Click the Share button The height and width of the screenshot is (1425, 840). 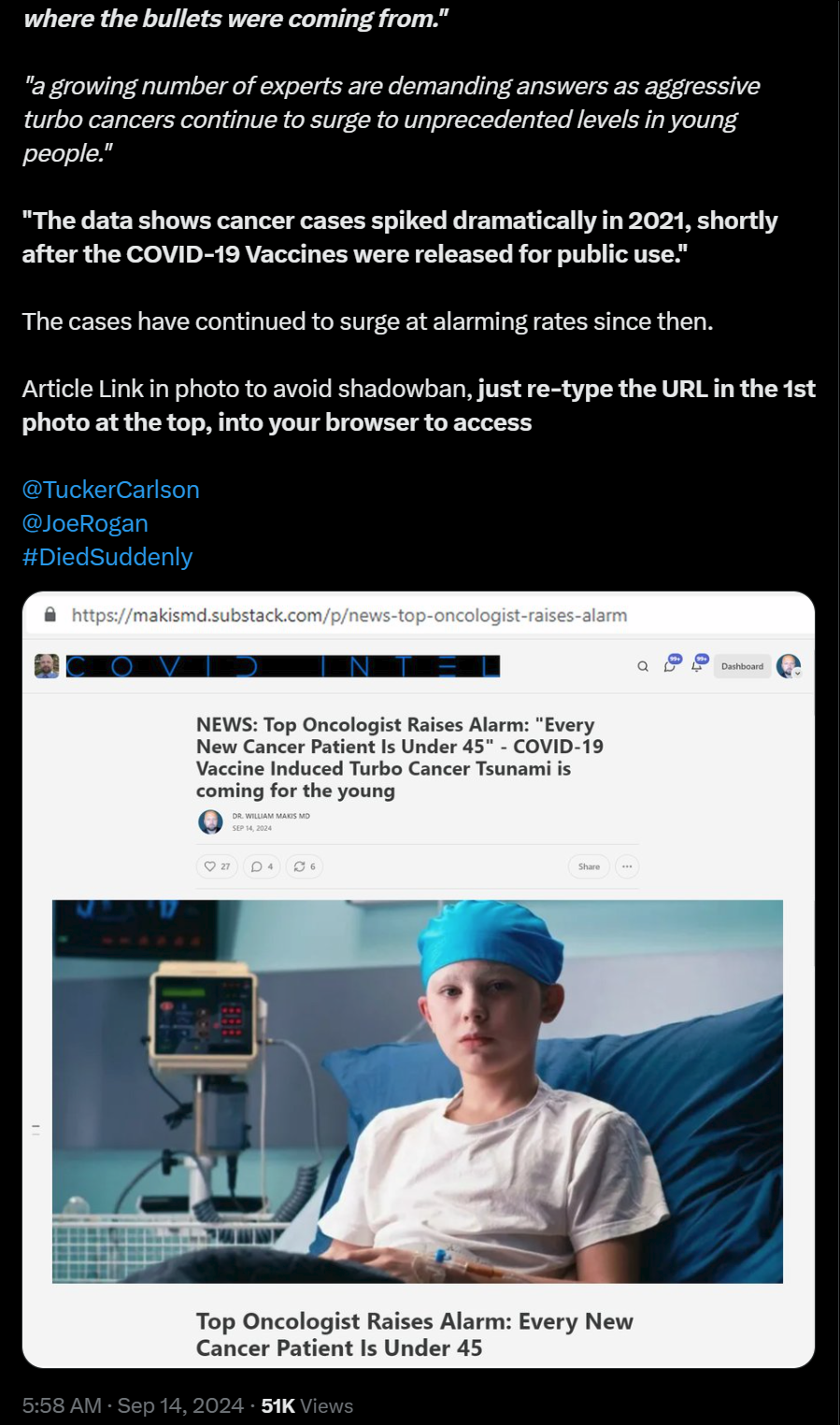coord(589,866)
